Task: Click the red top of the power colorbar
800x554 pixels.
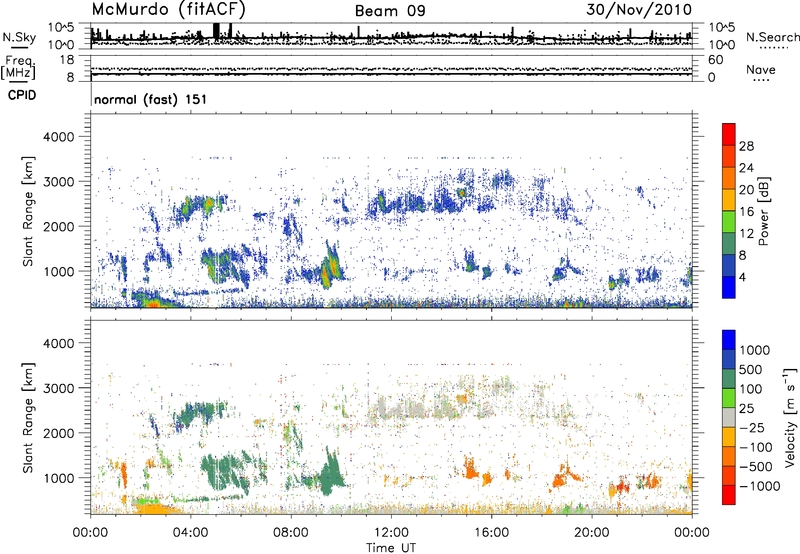Action: point(729,134)
